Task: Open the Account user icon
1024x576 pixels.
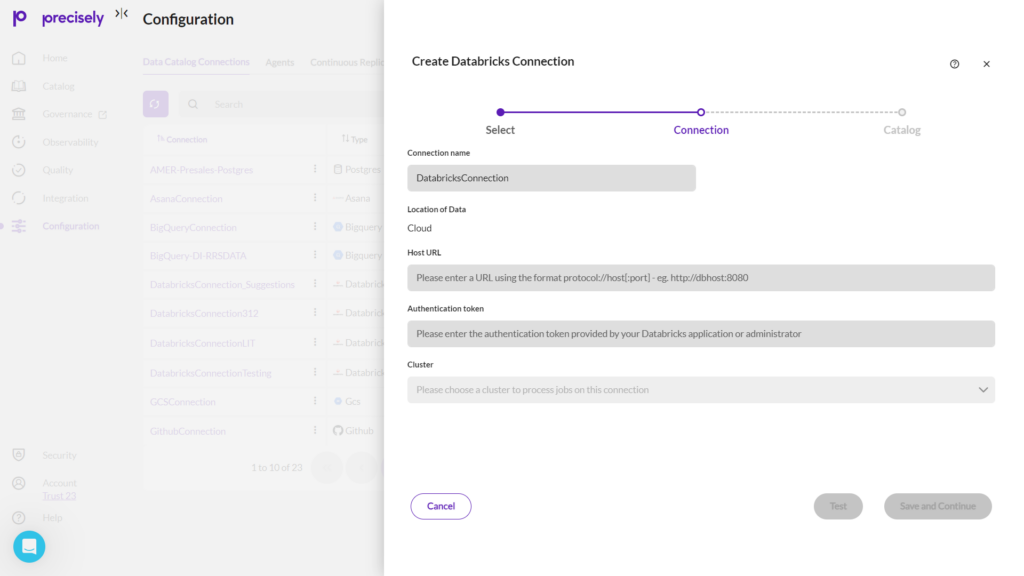Action: pos(19,483)
